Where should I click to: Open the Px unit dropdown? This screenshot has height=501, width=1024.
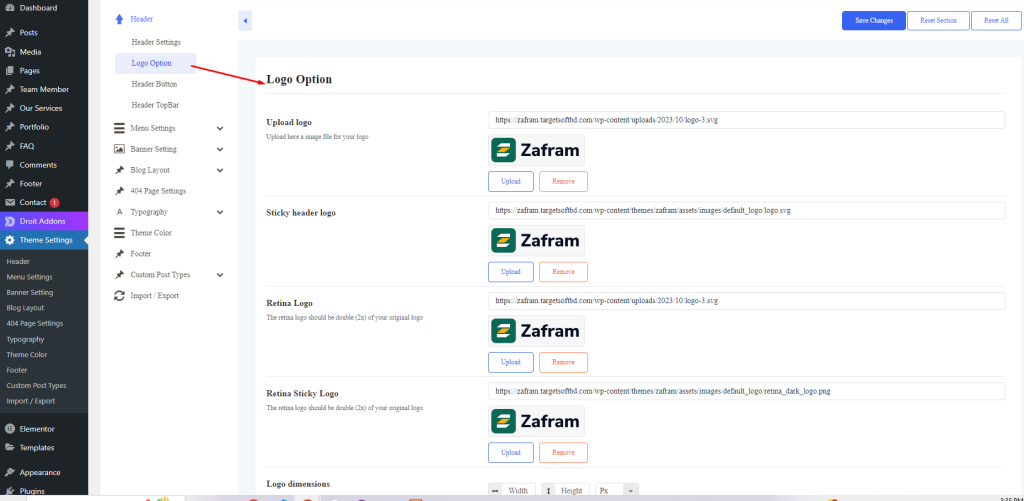(x=616, y=491)
